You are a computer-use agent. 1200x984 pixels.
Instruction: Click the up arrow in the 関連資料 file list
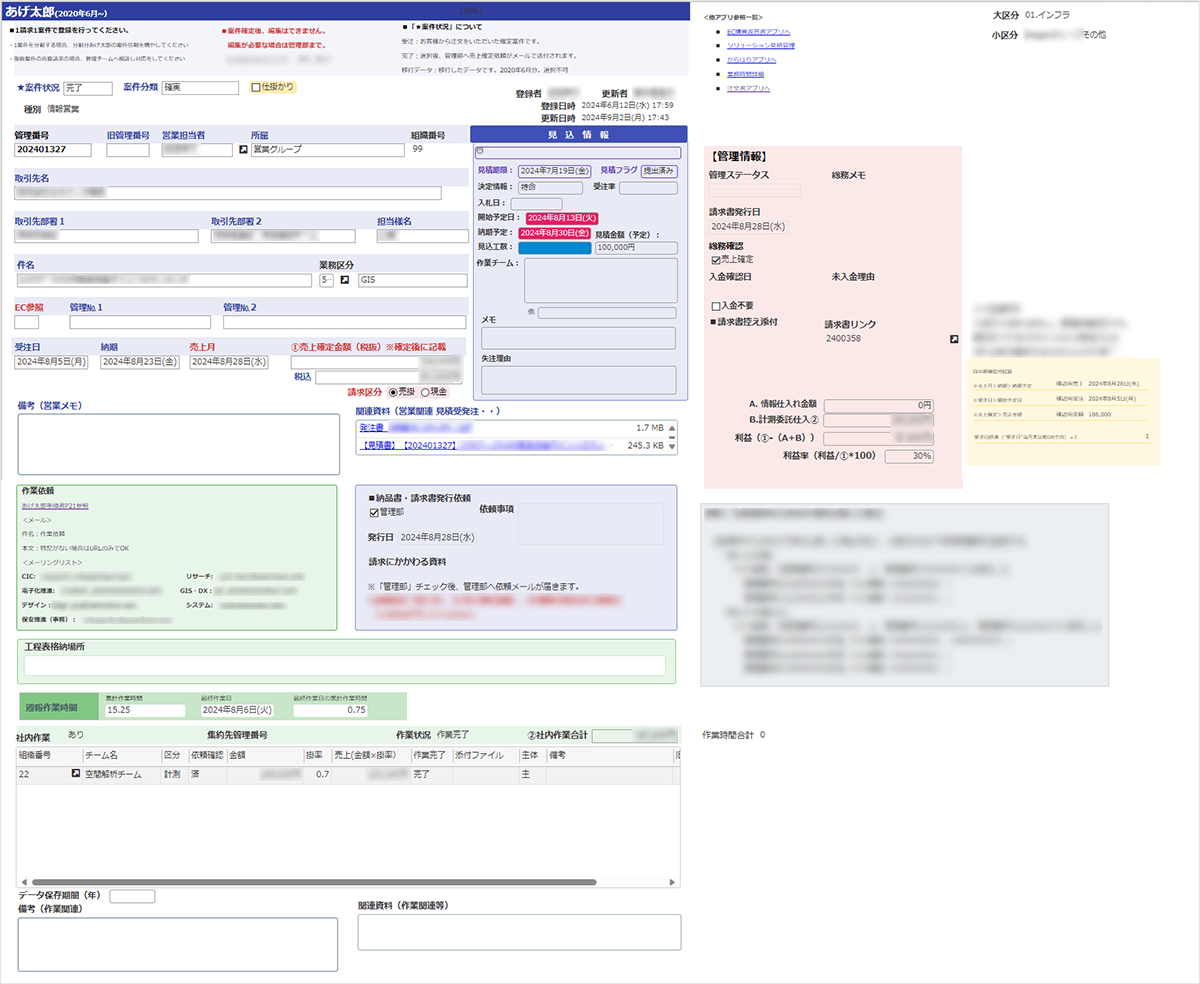point(672,428)
